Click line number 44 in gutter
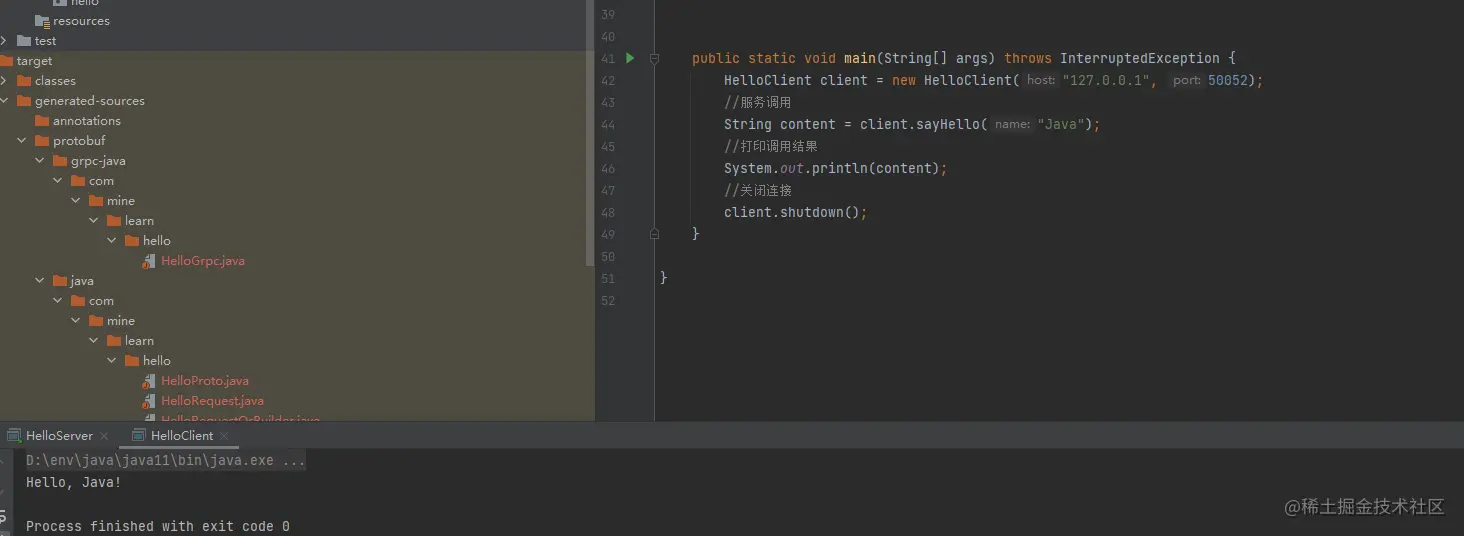Viewport: 1464px width, 536px height. [x=608, y=125]
